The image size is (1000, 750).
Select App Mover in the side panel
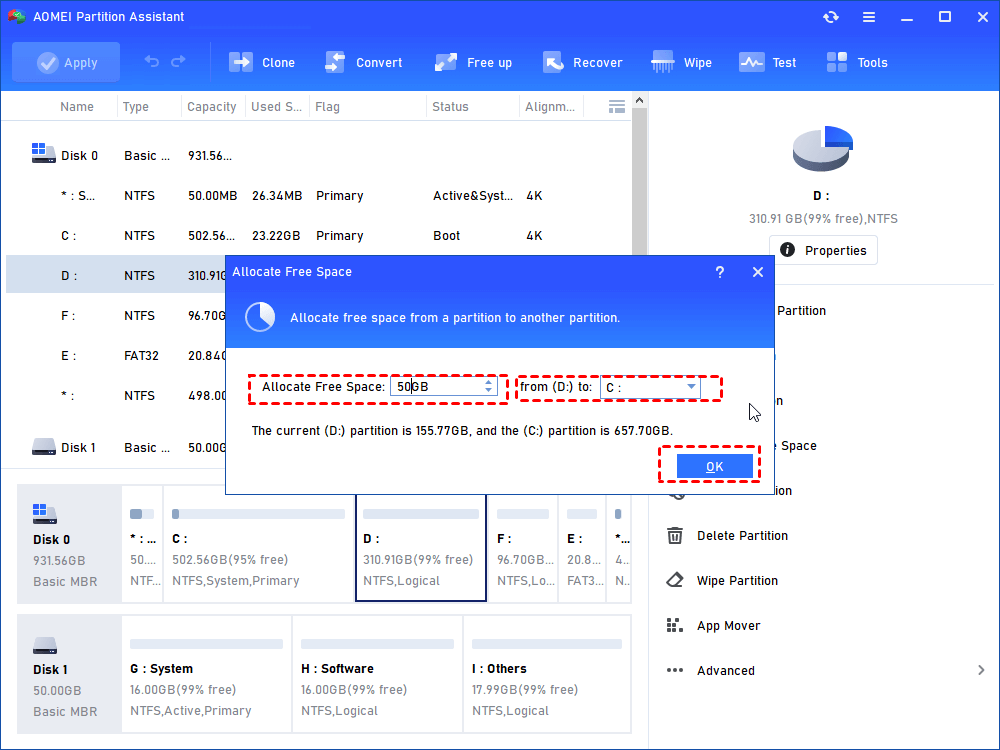pyautogui.click(x=728, y=626)
